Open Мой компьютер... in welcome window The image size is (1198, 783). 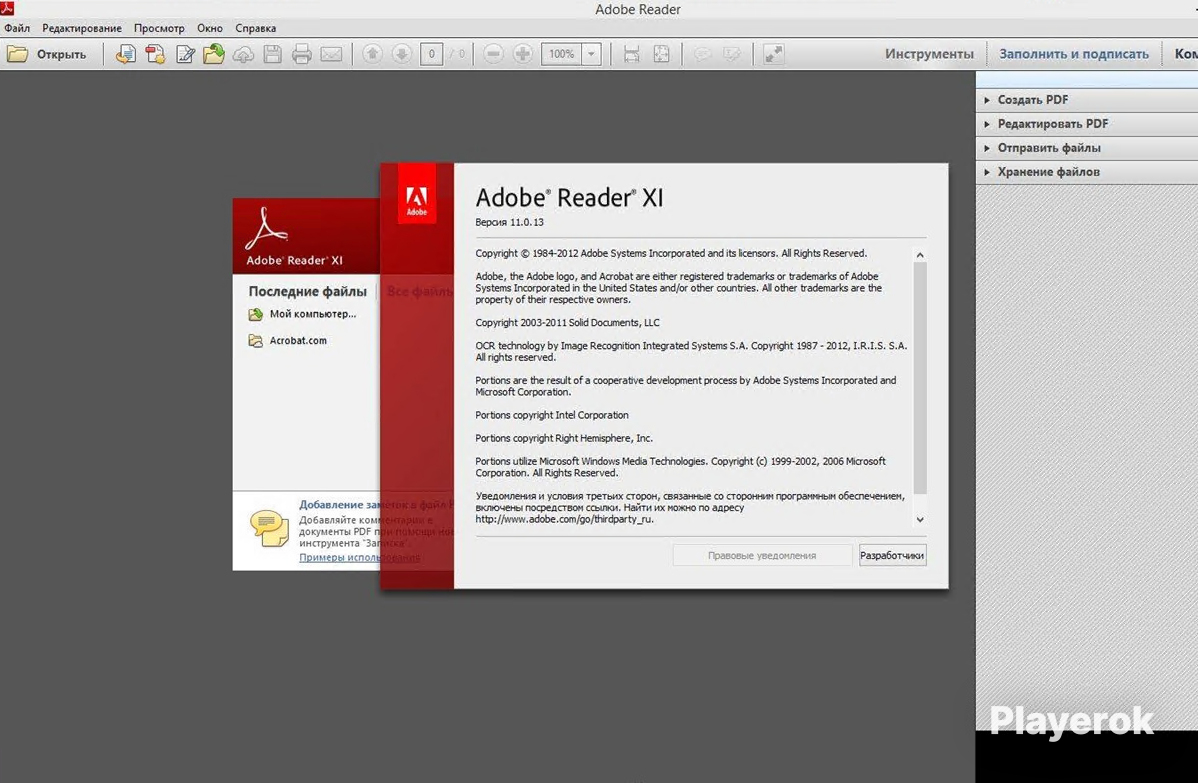[x=303, y=314]
